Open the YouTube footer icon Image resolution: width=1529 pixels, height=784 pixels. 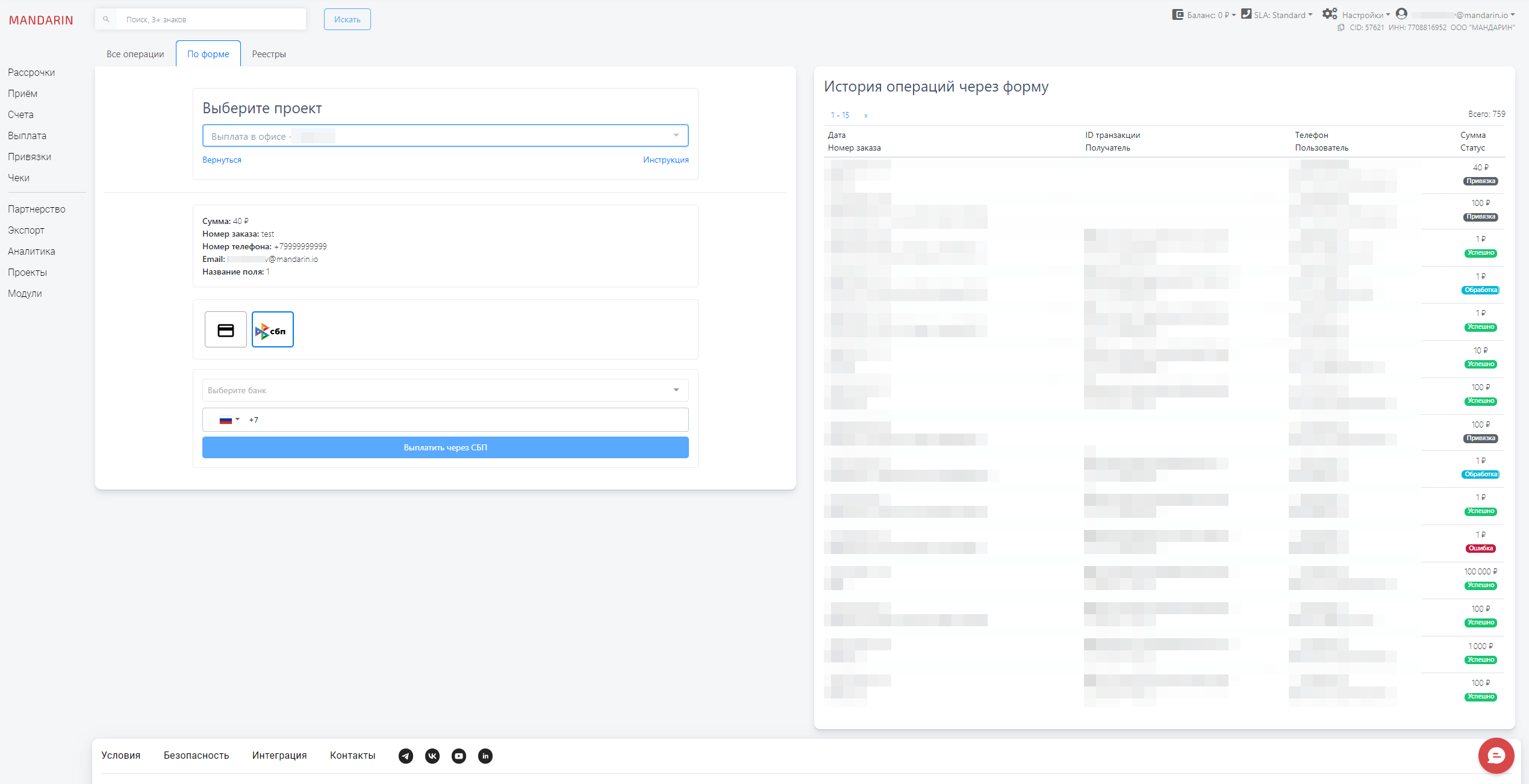[459, 756]
